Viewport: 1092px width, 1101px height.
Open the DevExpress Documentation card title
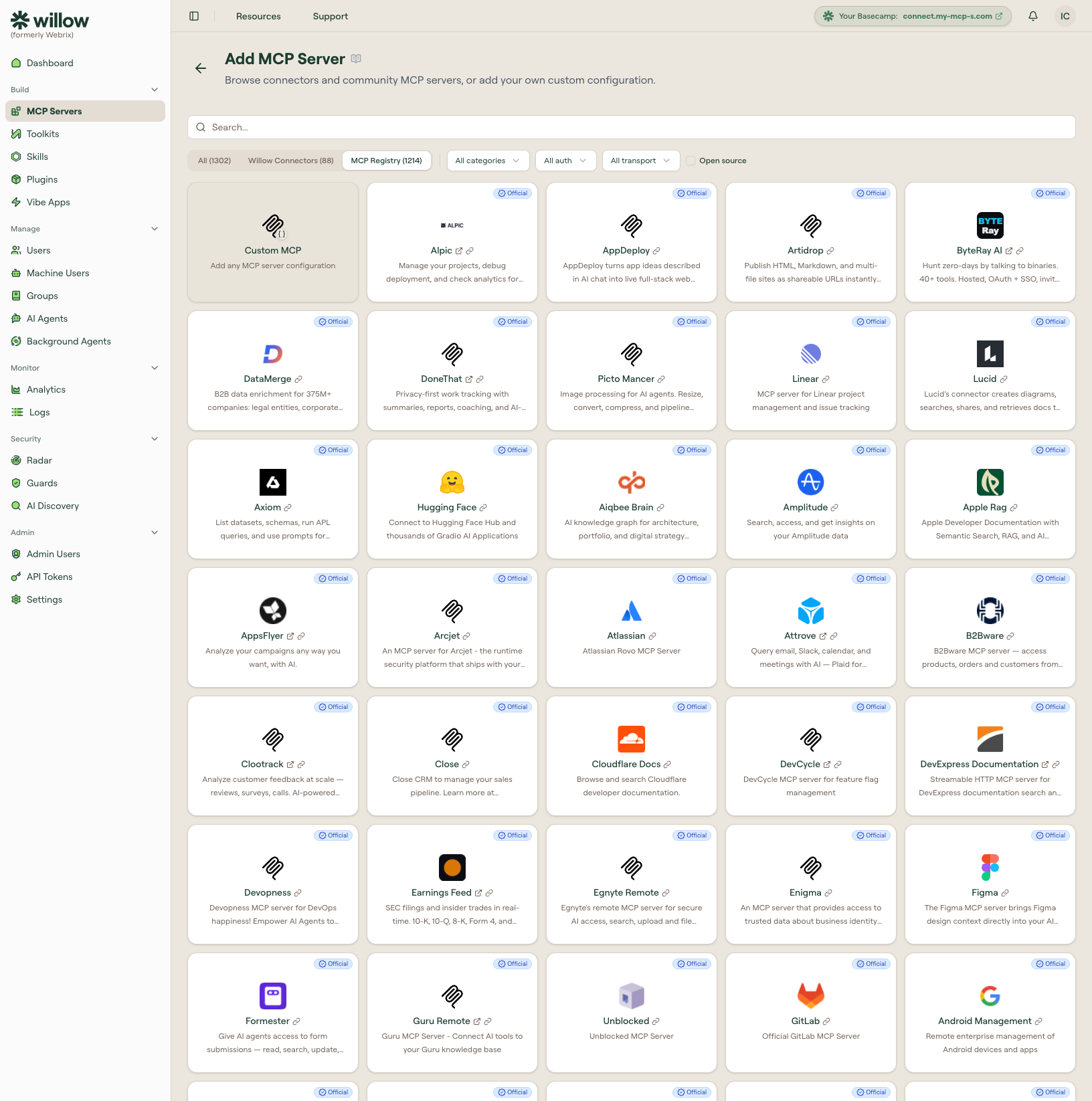point(979,765)
